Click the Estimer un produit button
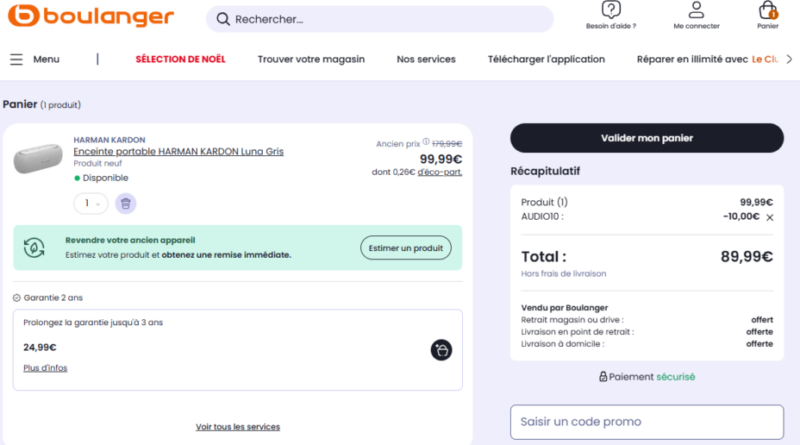Screen dimensions: 800x445 tap(405, 247)
